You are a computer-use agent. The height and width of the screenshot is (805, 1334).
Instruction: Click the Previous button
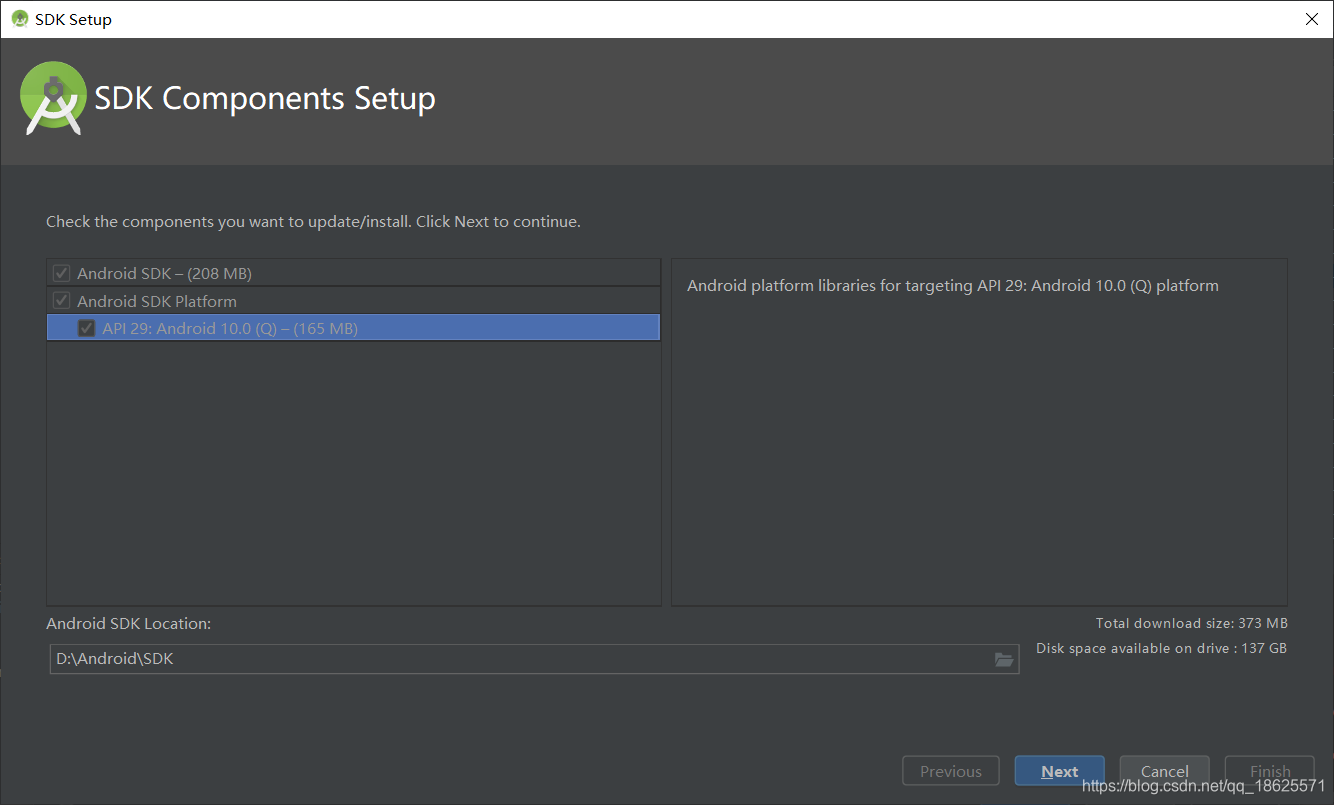[x=951, y=771]
